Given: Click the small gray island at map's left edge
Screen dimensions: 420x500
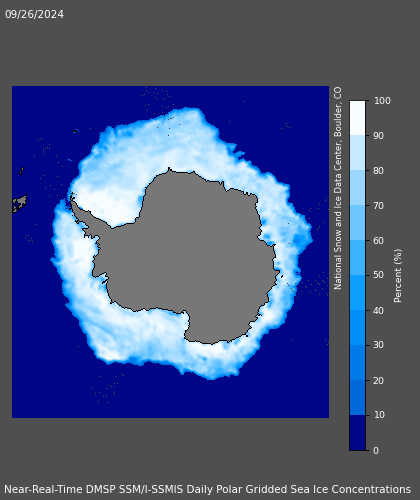Looking at the screenshot, I should (20, 203).
